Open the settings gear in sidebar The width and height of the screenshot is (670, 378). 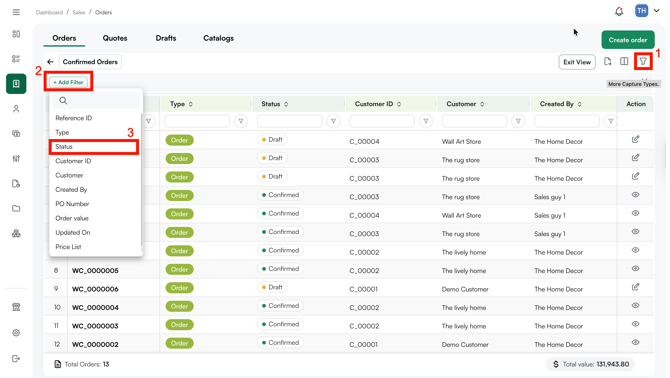coord(16,333)
